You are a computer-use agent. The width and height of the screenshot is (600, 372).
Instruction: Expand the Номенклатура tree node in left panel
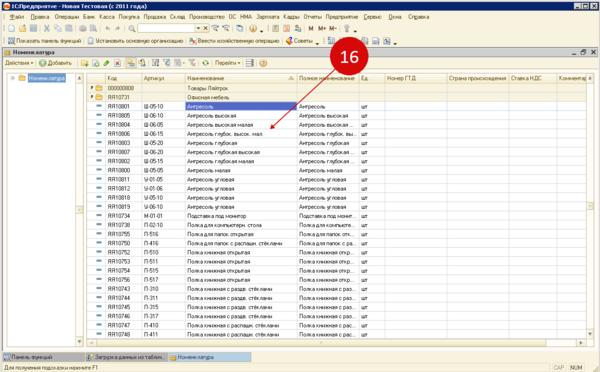point(13,78)
